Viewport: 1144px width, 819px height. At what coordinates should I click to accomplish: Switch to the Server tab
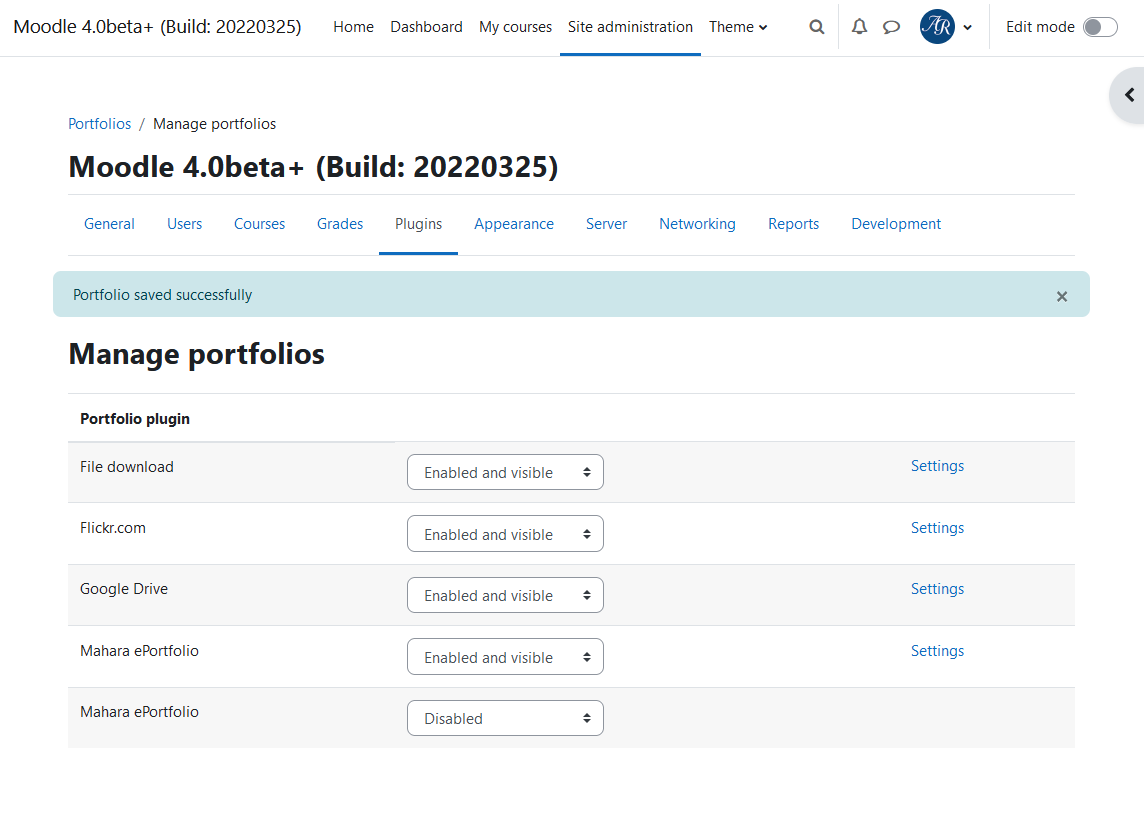tap(606, 224)
